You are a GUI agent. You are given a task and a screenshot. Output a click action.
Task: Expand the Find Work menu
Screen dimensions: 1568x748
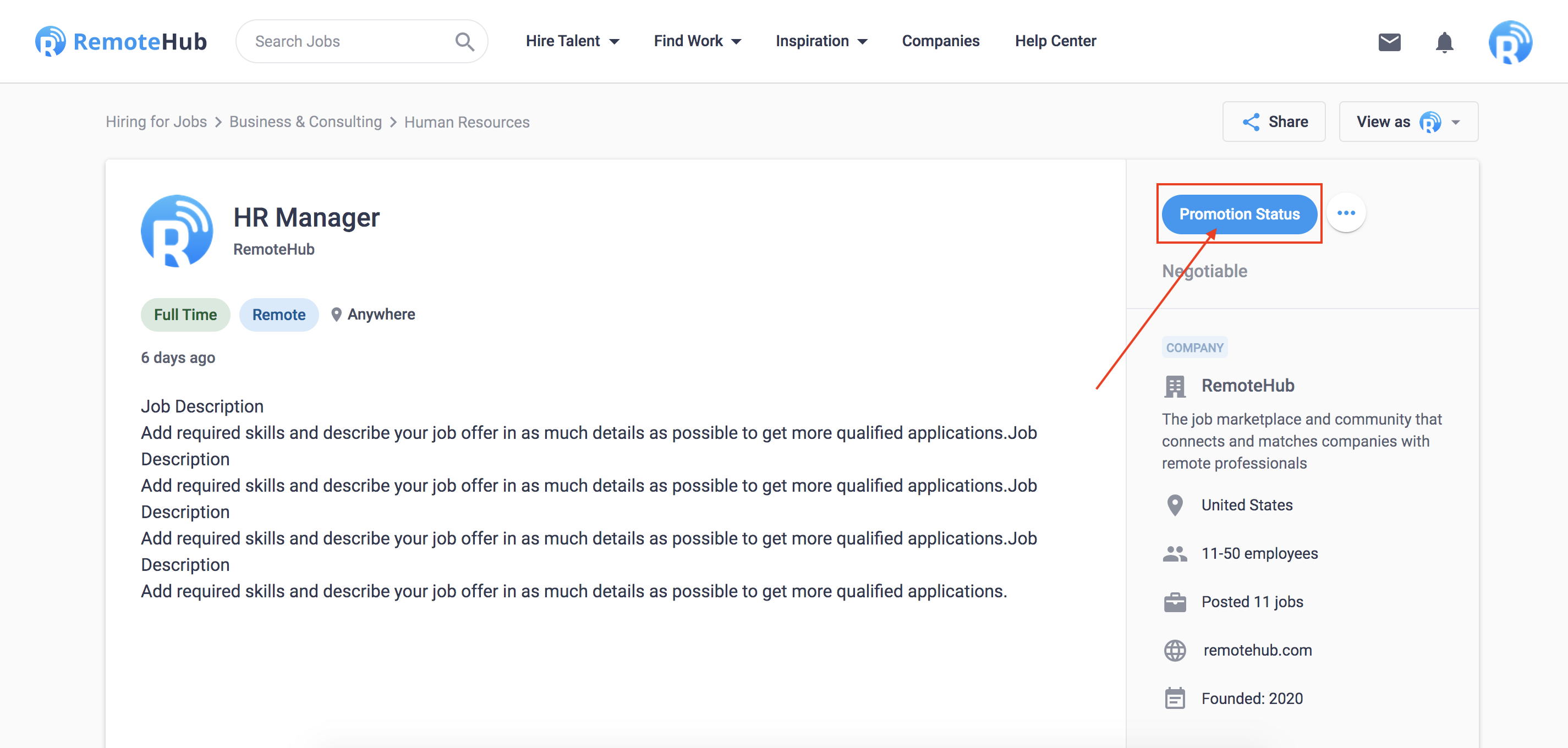click(x=698, y=41)
